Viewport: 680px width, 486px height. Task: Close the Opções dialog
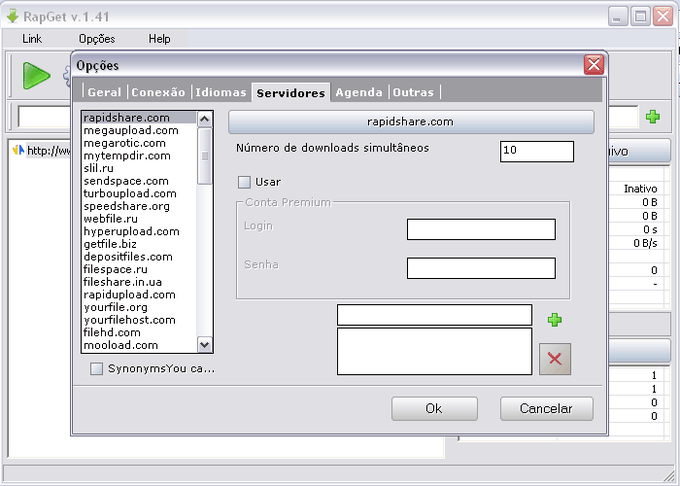594,65
